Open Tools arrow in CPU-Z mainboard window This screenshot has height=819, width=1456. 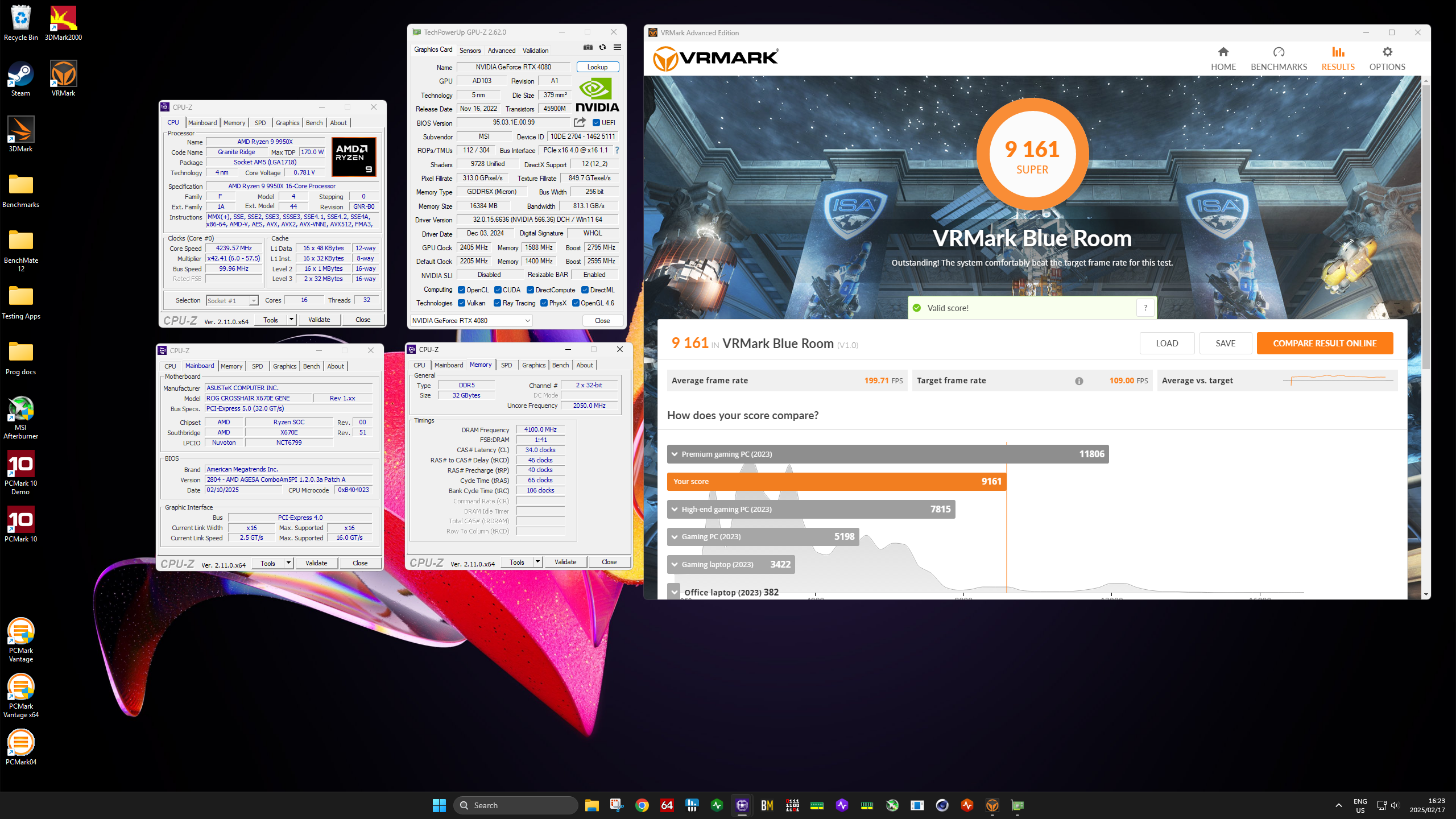pyautogui.click(x=288, y=563)
